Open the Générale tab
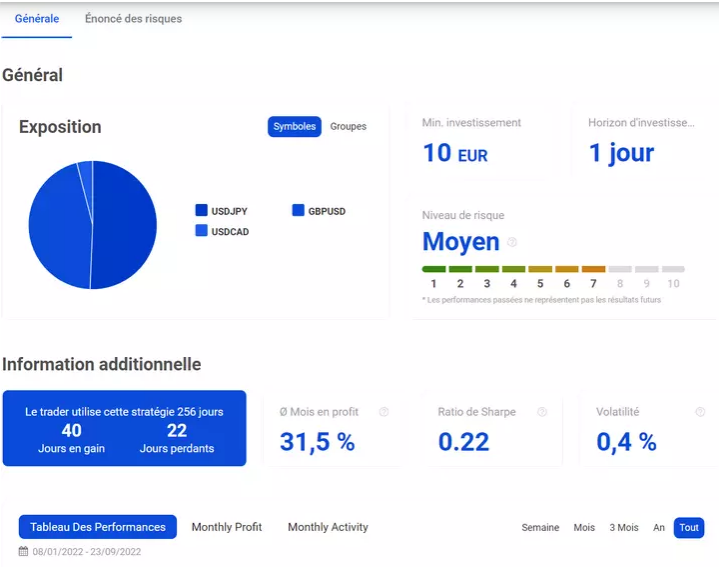The width and height of the screenshot is (719, 567). coord(37,19)
